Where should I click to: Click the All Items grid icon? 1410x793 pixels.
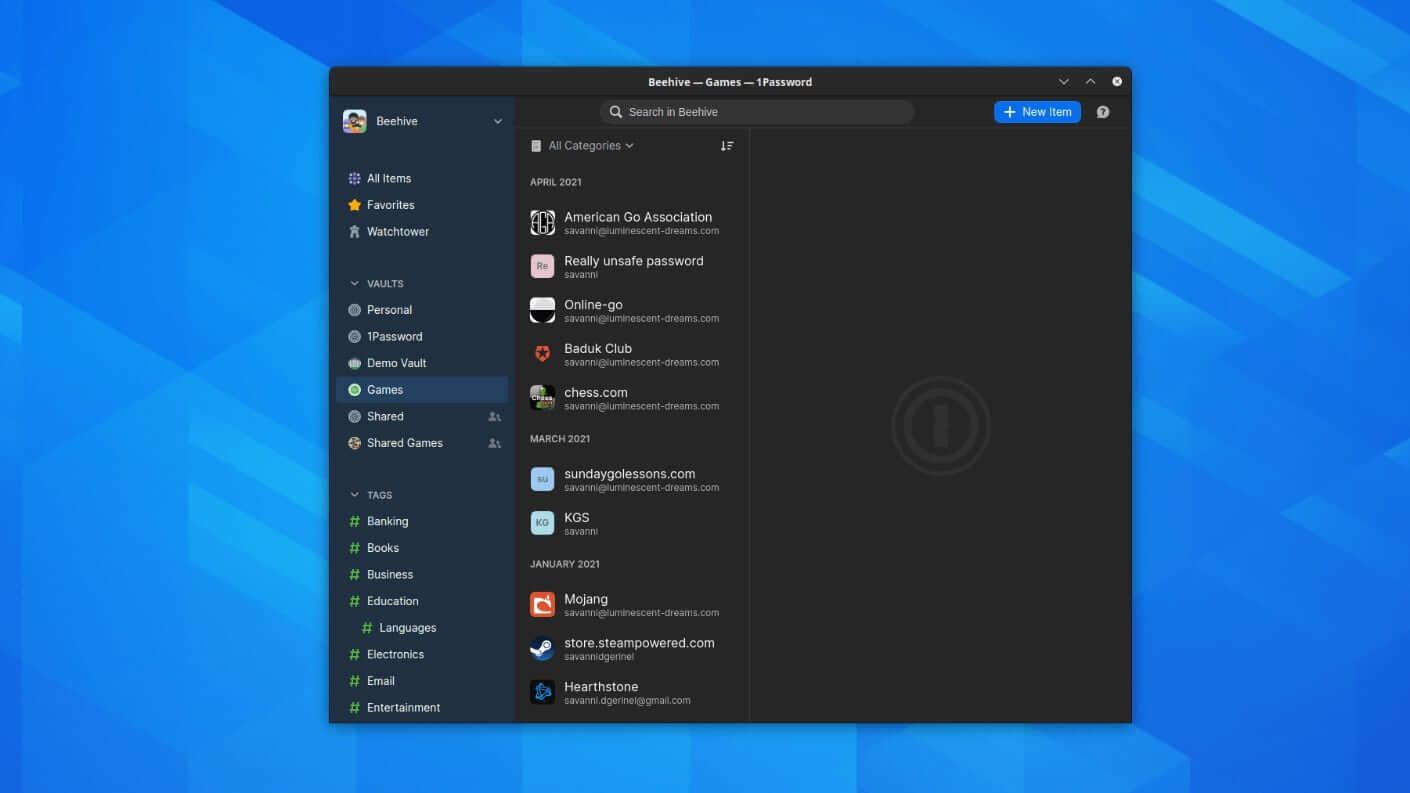tap(354, 178)
